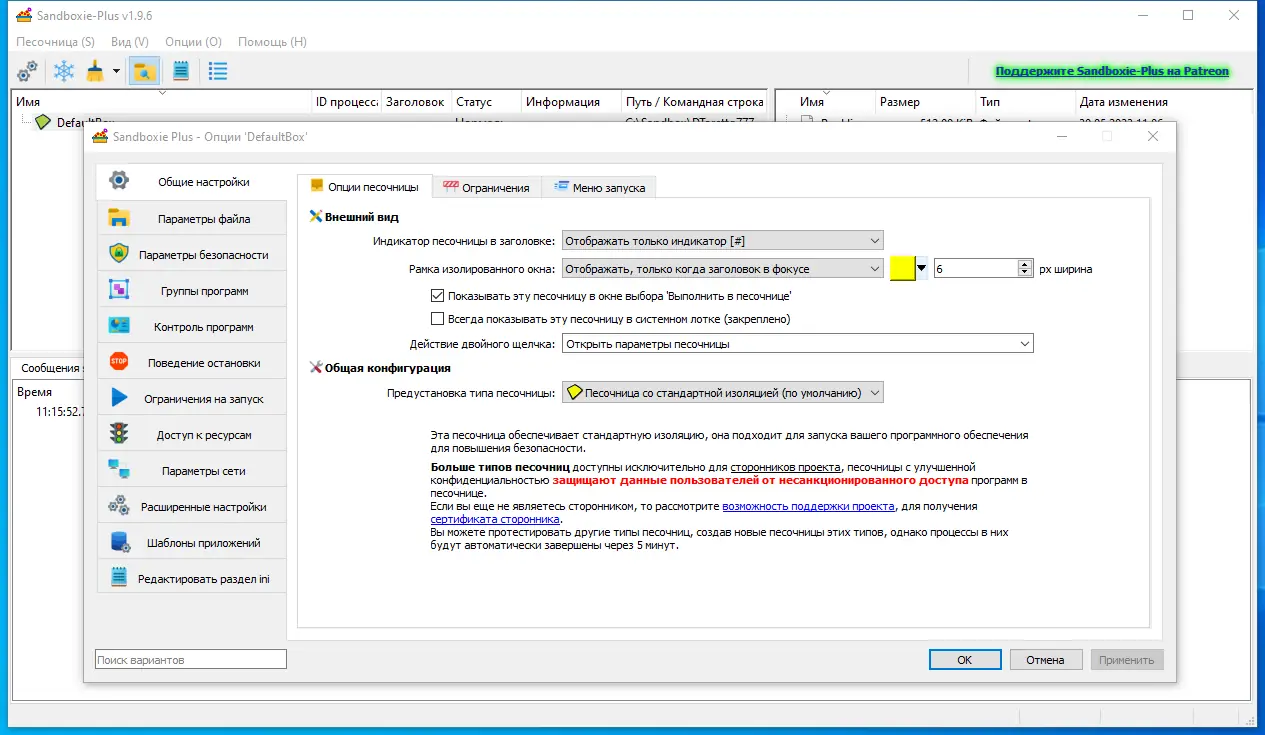Screen dimensions: 1265x735
Task: Check Всегда показывать эту песочницу в системном лотке
Action: [x=437, y=319]
